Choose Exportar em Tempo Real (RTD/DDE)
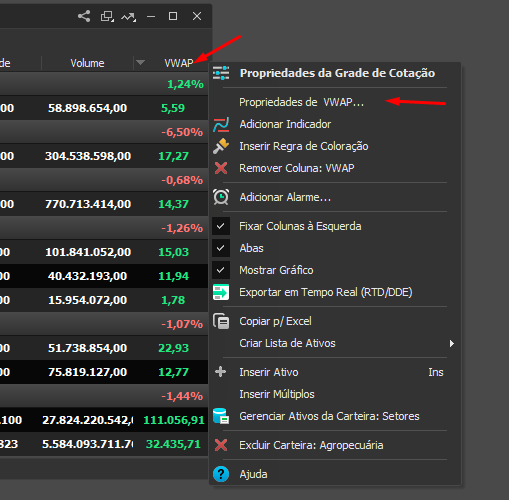This screenshot has height=500, width=509. pos(326,292)
